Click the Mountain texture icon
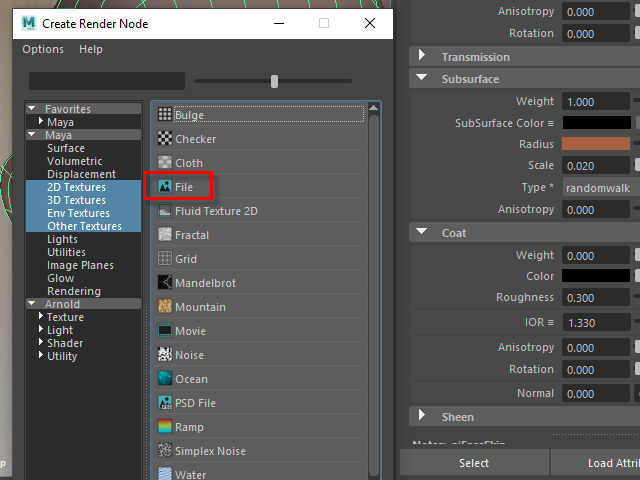This screenshot has height=480, width=640. pos(165,307)
